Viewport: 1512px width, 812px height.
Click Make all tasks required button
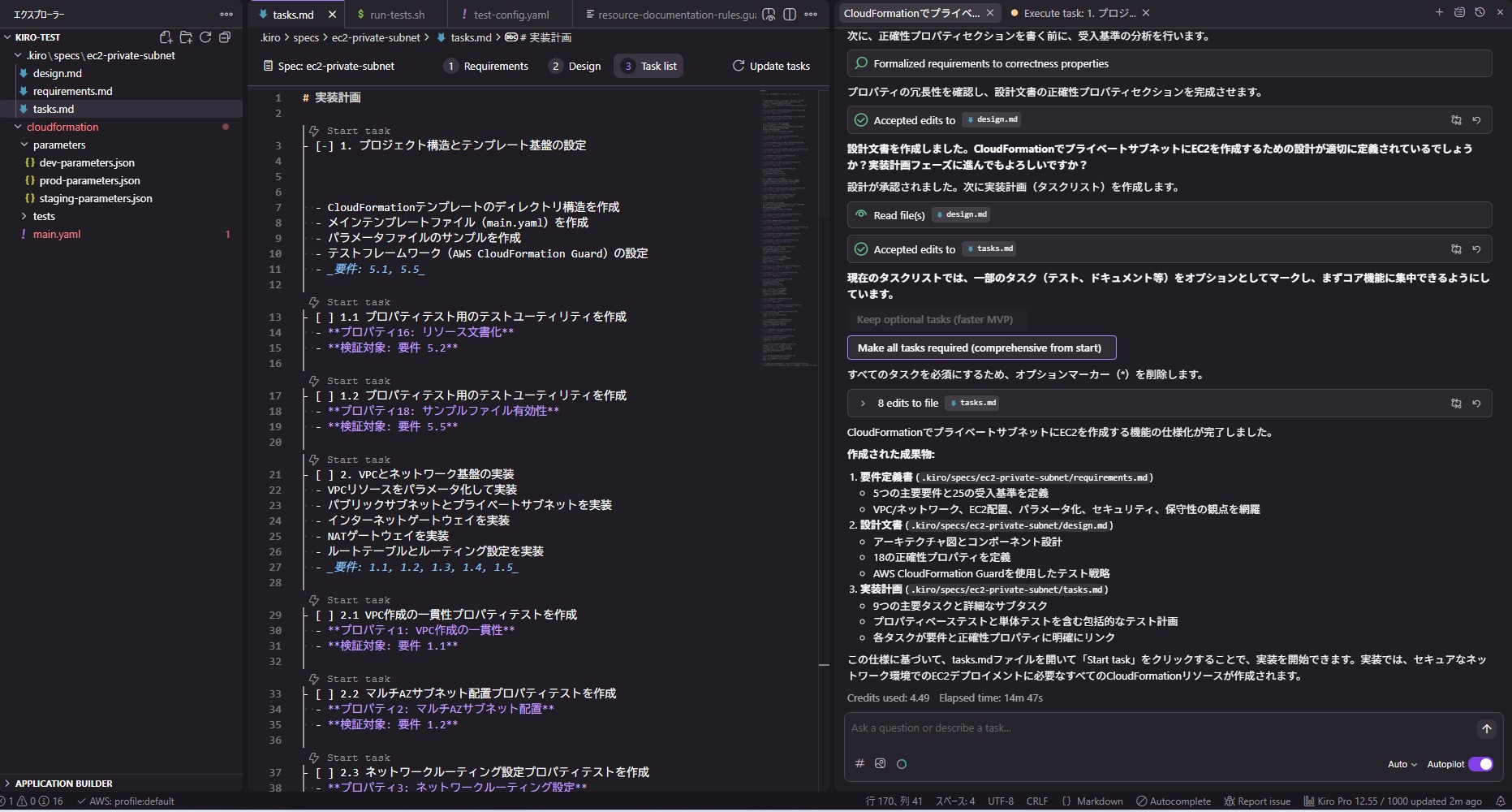coord(980,348)
